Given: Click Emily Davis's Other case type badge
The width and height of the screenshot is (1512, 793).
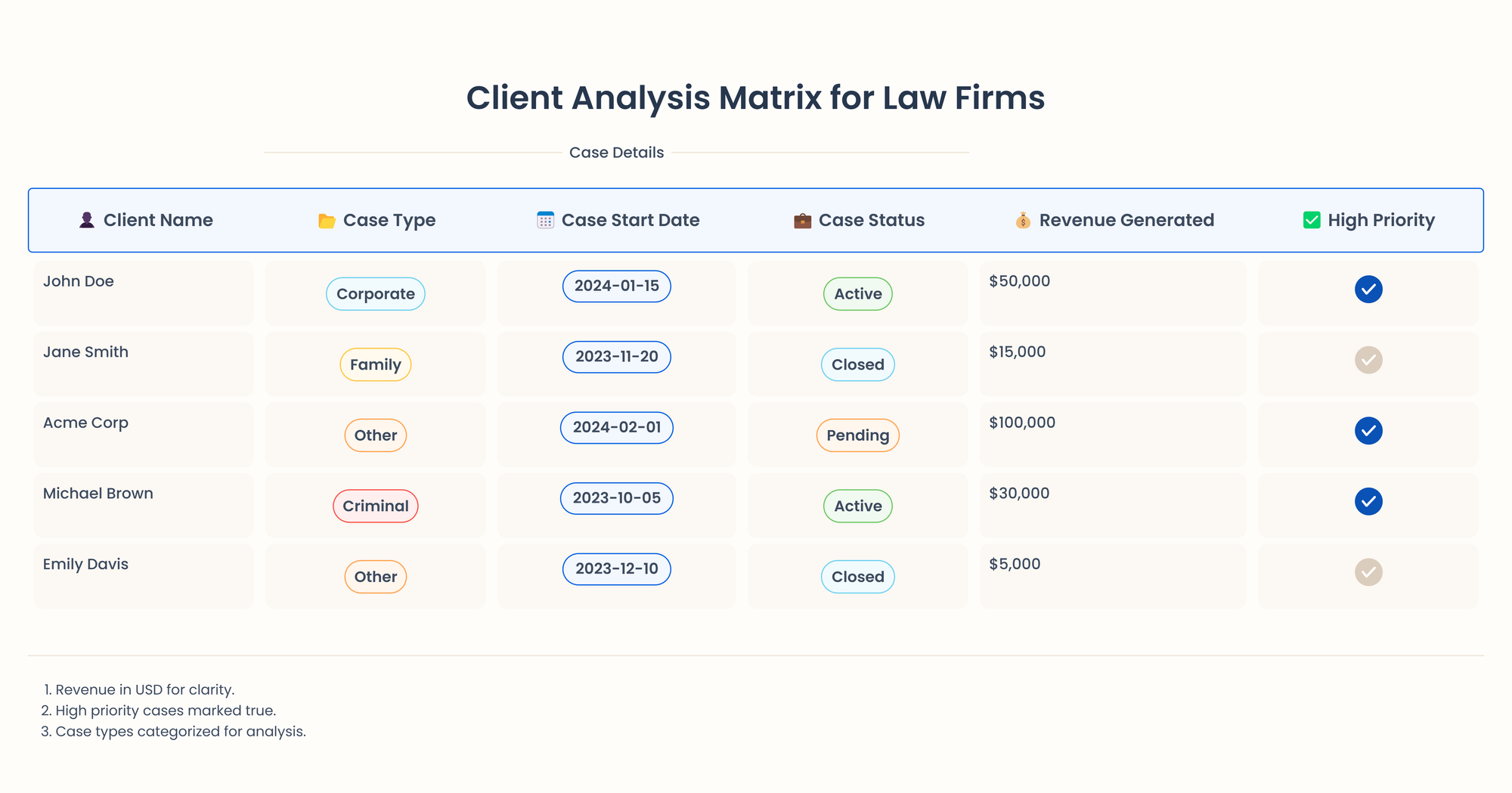Looking at the screenshot, I should click(x=376, y=577).
